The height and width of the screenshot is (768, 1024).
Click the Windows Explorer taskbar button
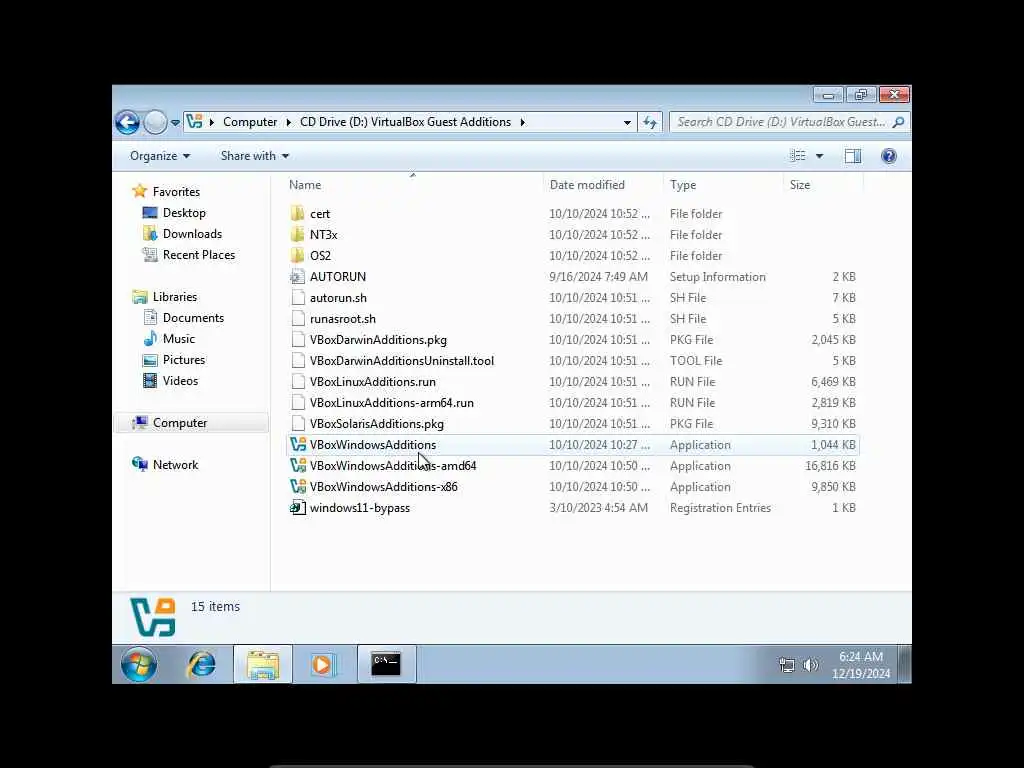(x=263, y=664)
